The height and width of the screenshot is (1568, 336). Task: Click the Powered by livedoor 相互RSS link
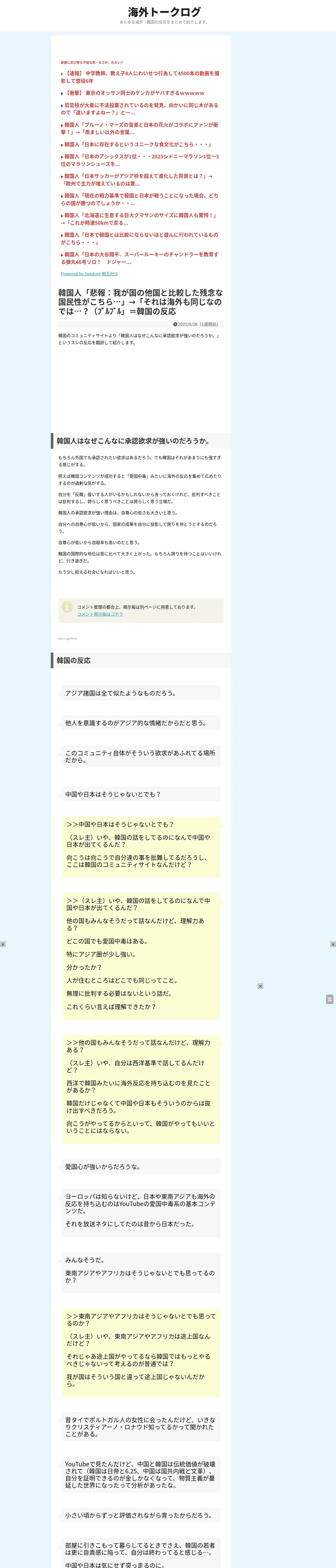(89, 274)
